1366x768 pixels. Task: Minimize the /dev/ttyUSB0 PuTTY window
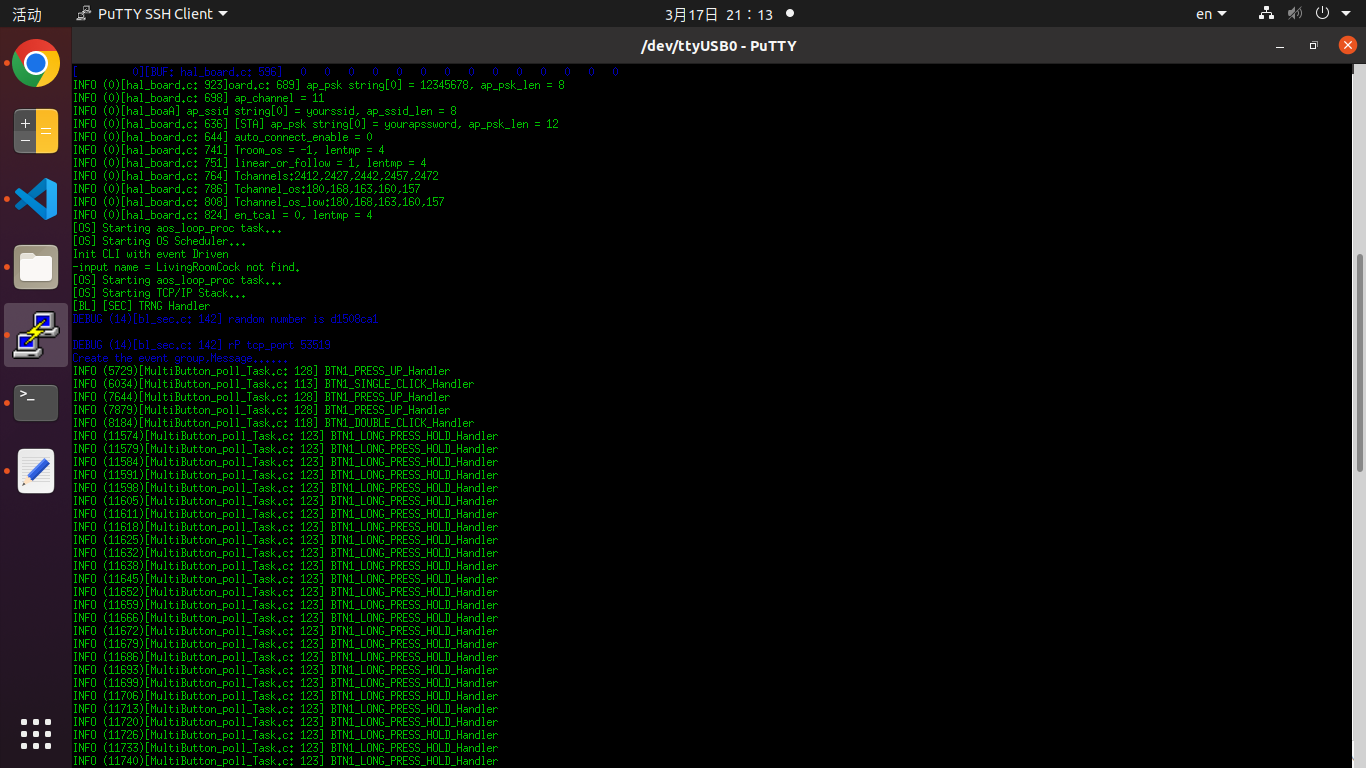[1280, 46]
